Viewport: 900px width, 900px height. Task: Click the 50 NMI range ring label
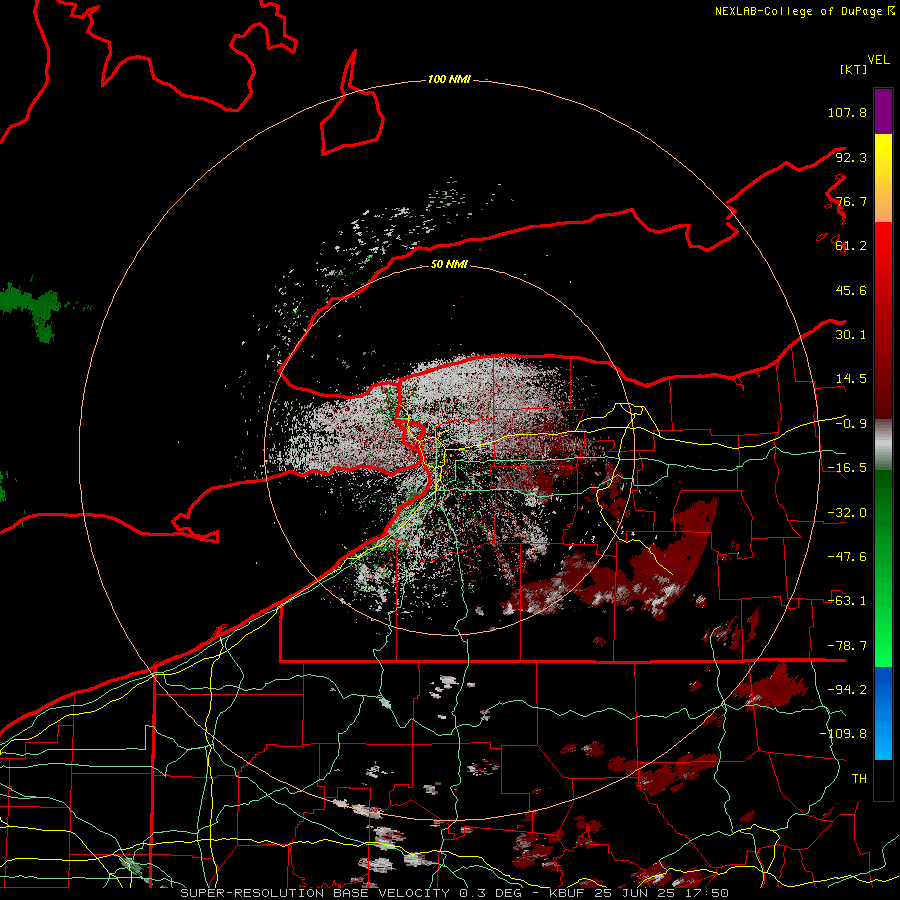tap(449, 264)
